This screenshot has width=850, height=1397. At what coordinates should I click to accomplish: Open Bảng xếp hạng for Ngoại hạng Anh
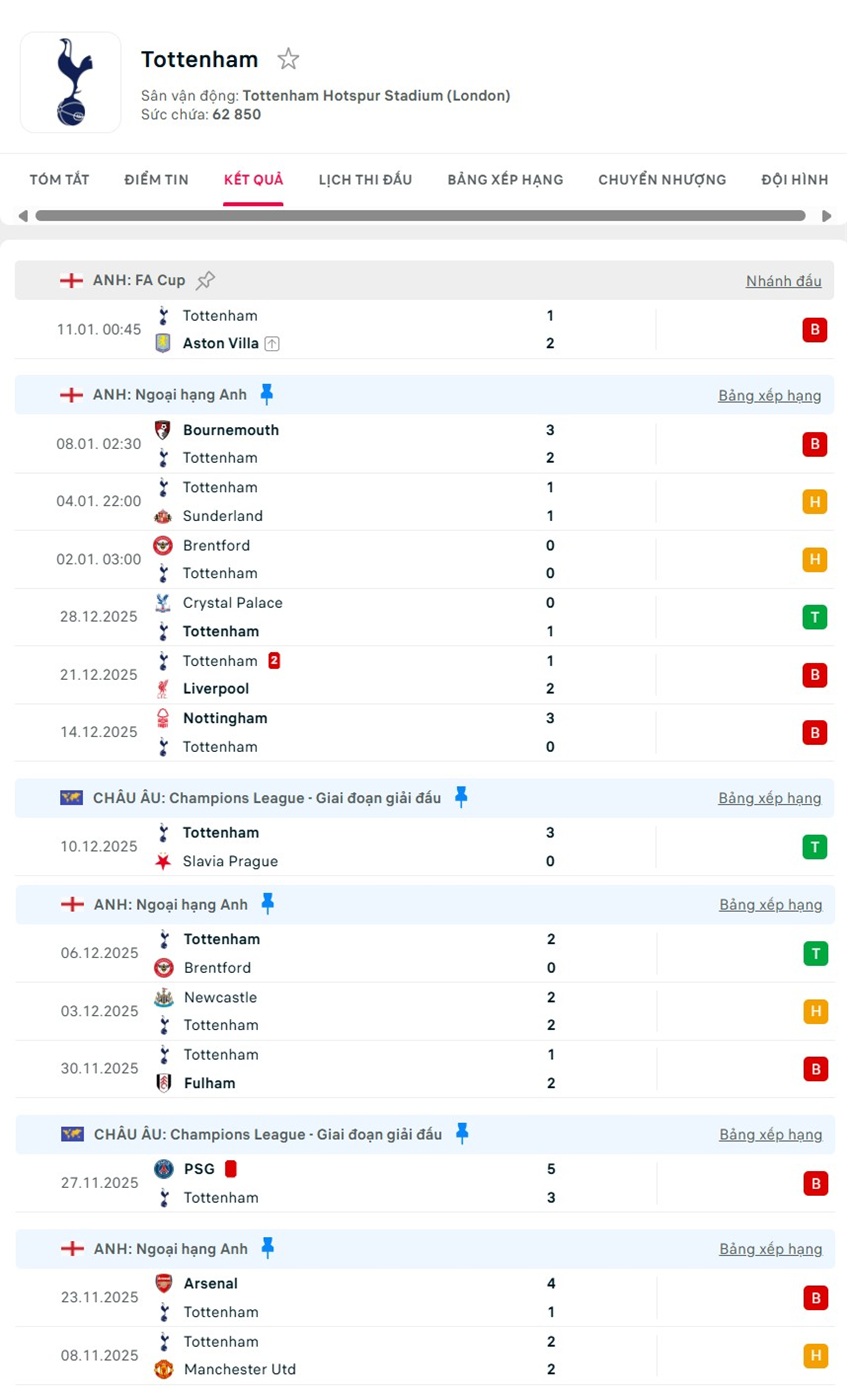[771, 395]
